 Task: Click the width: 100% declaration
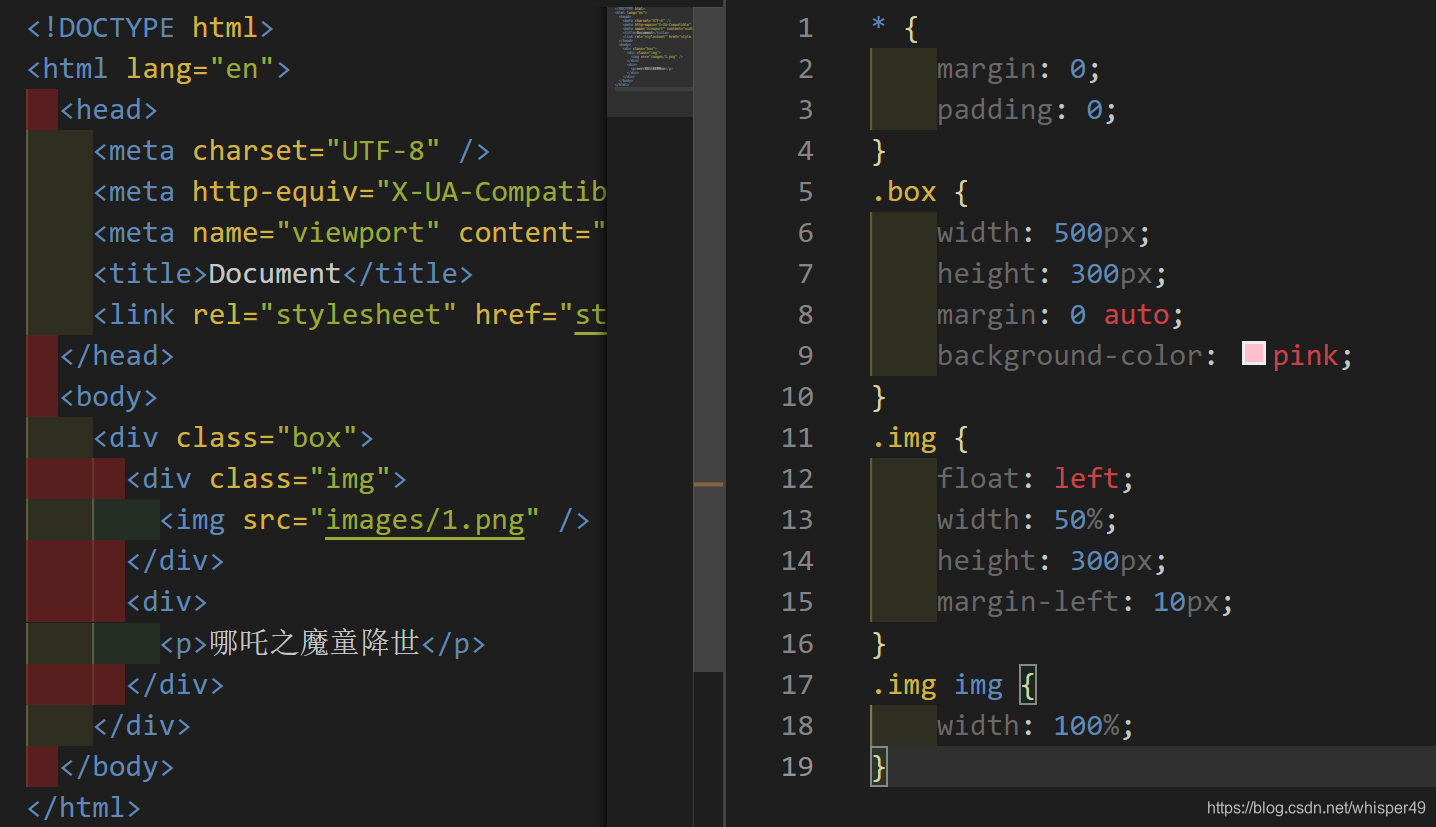pos(1035,725)
